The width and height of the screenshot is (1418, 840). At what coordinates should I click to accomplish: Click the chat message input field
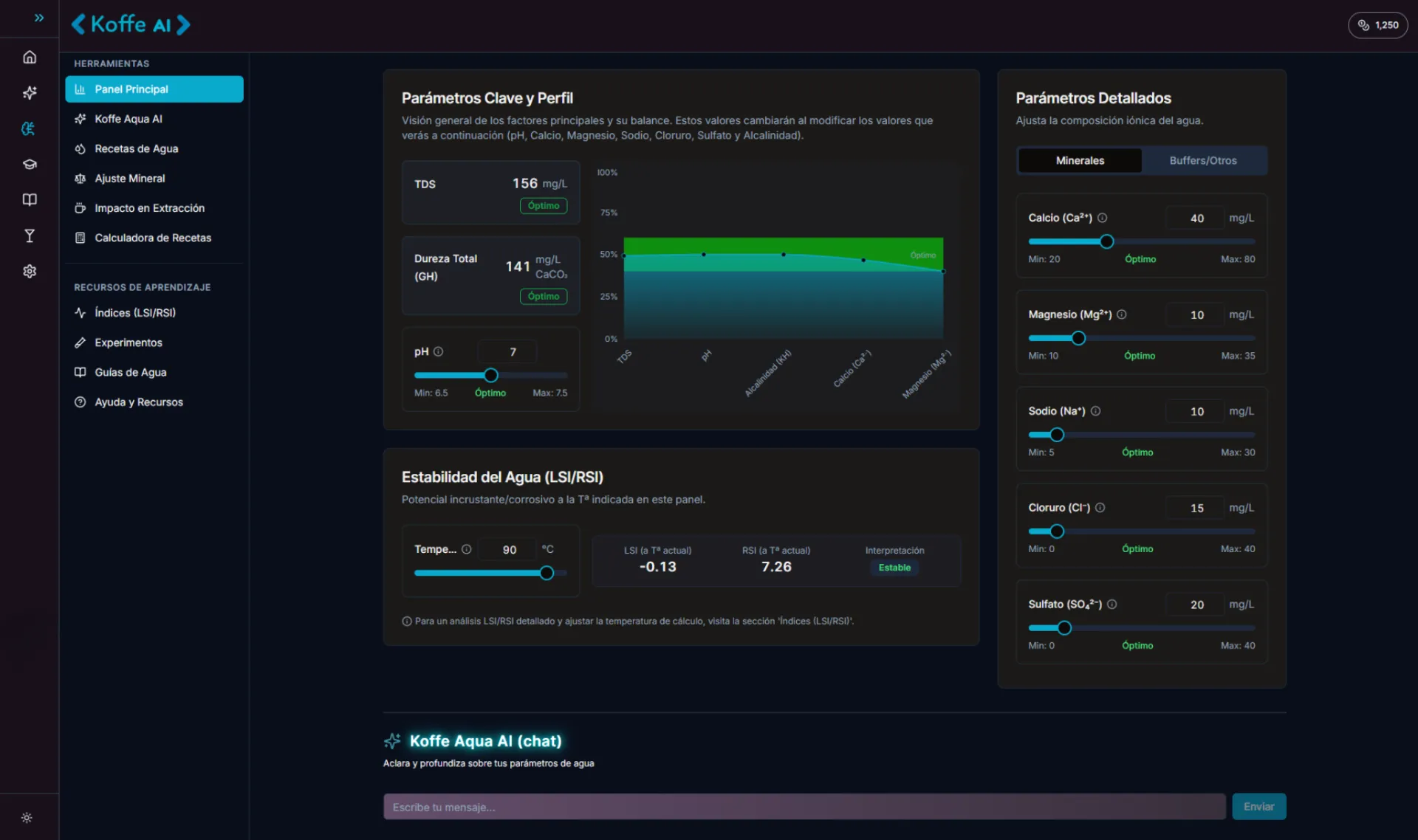pos(804,807)
